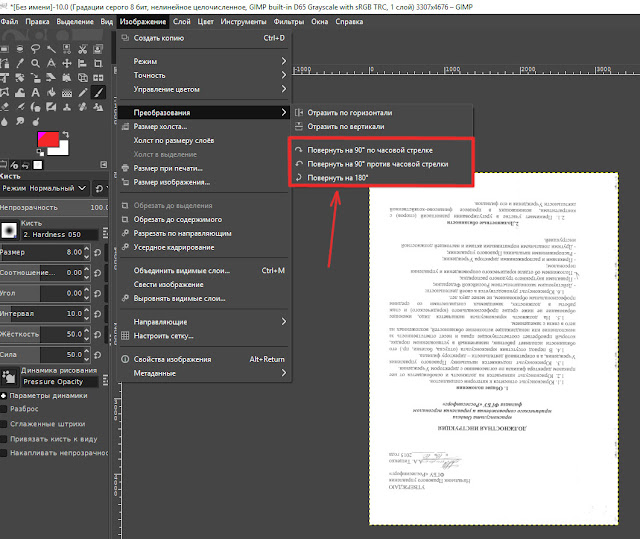Select the Move tool
Viewport: 640px width, 539px height.
67,63
